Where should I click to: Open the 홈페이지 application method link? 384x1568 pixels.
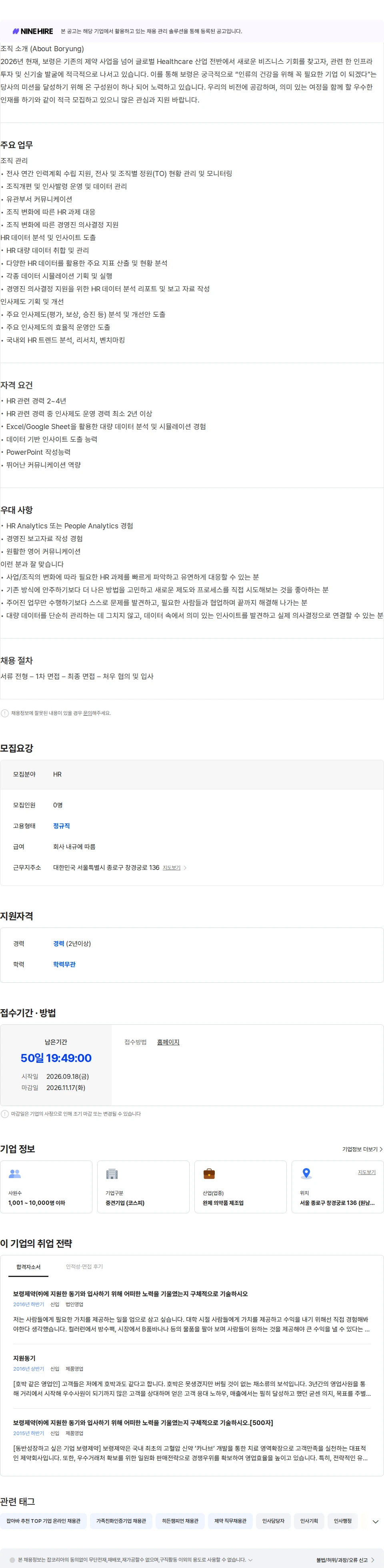[x=168, y=1042]
